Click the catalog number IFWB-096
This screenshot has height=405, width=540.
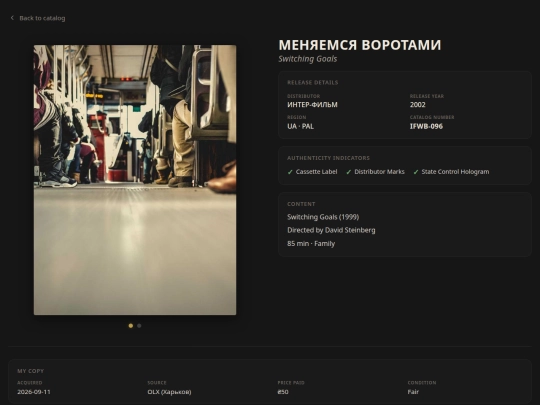click(426, 126)
